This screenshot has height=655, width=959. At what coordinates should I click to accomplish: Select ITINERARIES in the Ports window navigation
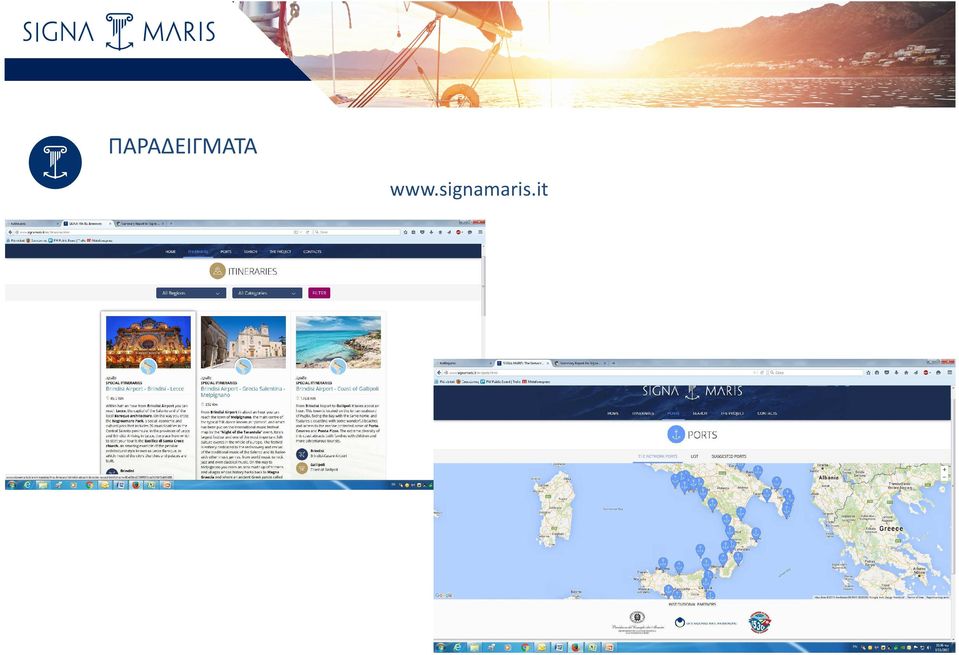643,413
